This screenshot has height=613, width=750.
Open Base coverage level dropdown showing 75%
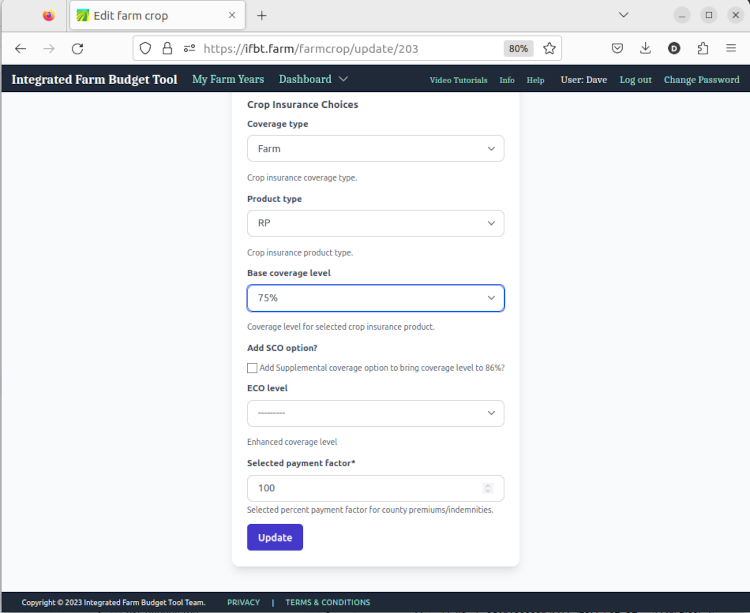(375, 298)
